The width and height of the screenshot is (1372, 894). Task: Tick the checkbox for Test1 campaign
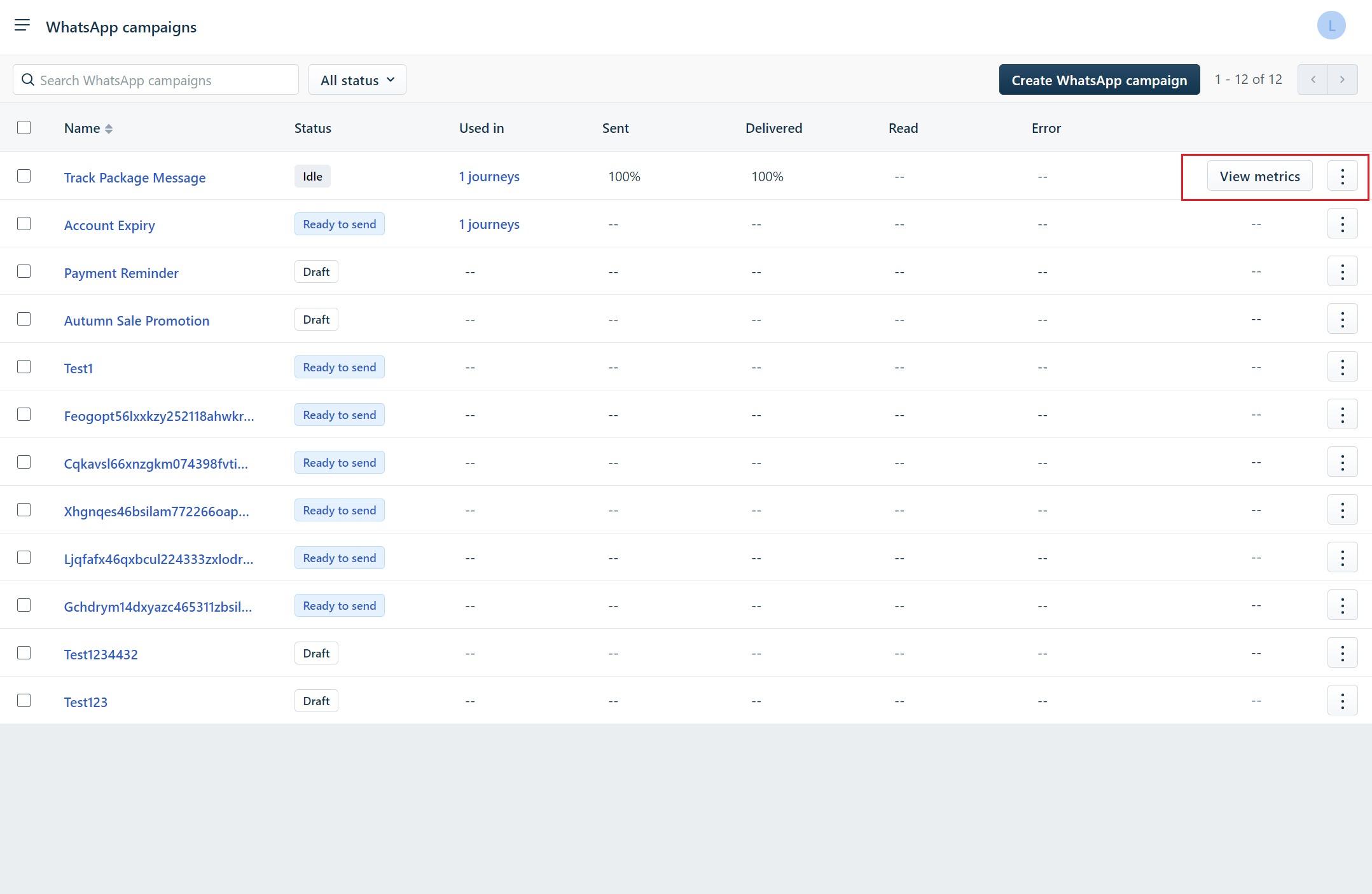[x=24, y=367]
